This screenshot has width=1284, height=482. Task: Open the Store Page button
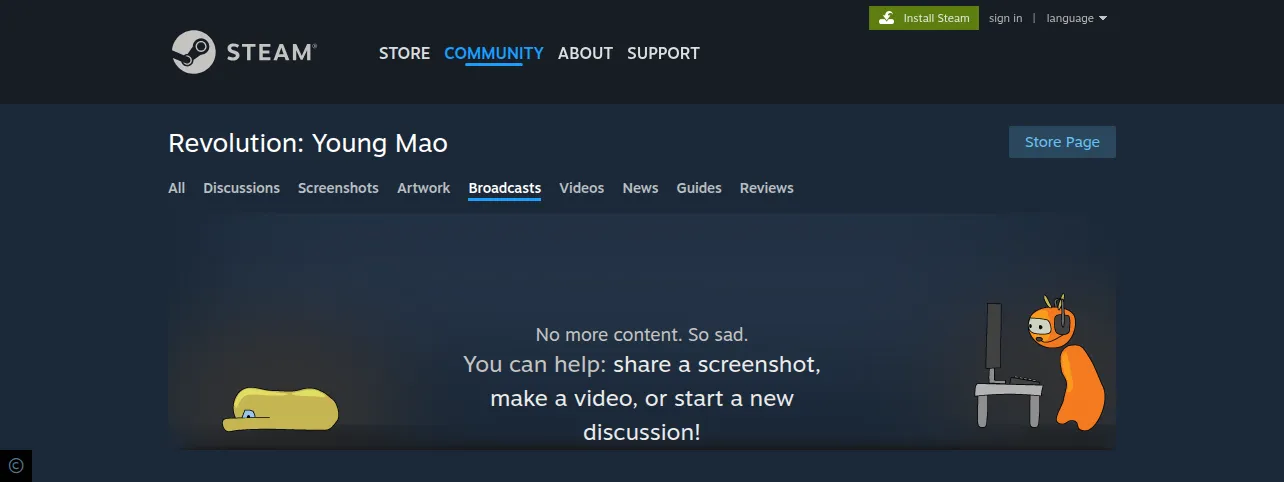[x=1062, y=142]
